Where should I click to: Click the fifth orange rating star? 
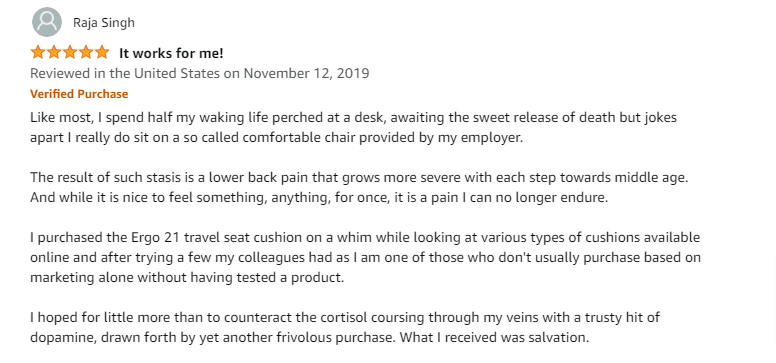point(101,52)
